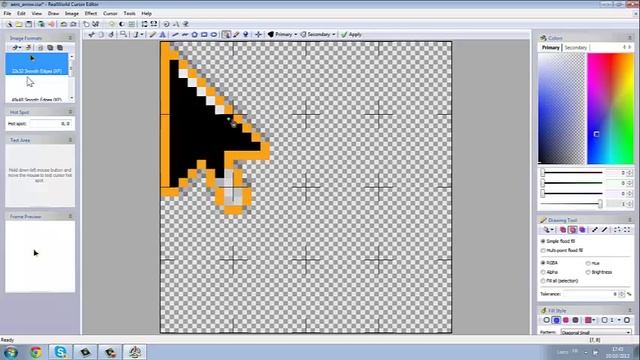The image size is (640, 360).
Task: Select the pencil tool in toolbar
Action: (x=153, y=35)
